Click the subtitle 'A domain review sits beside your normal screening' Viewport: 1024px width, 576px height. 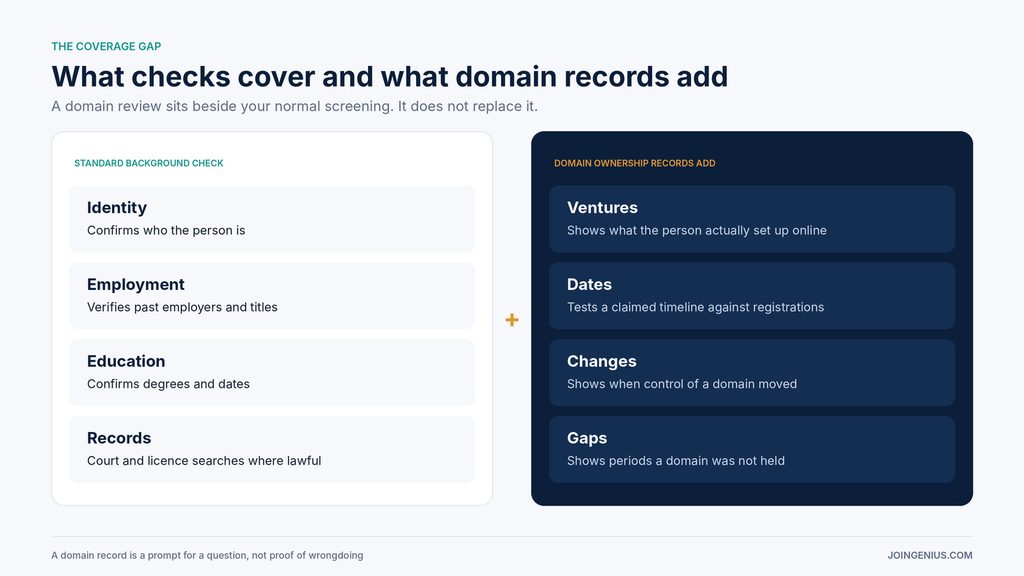click(222, 106)
